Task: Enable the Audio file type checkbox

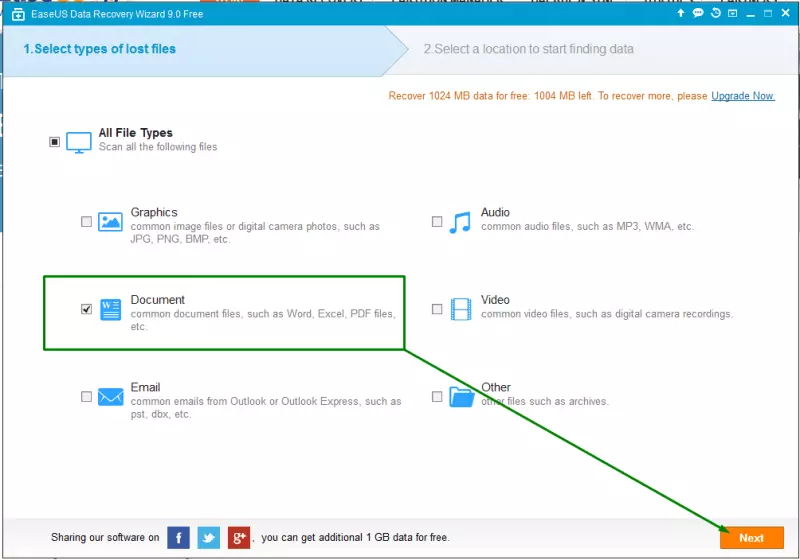Action: (x=437, y=222)
